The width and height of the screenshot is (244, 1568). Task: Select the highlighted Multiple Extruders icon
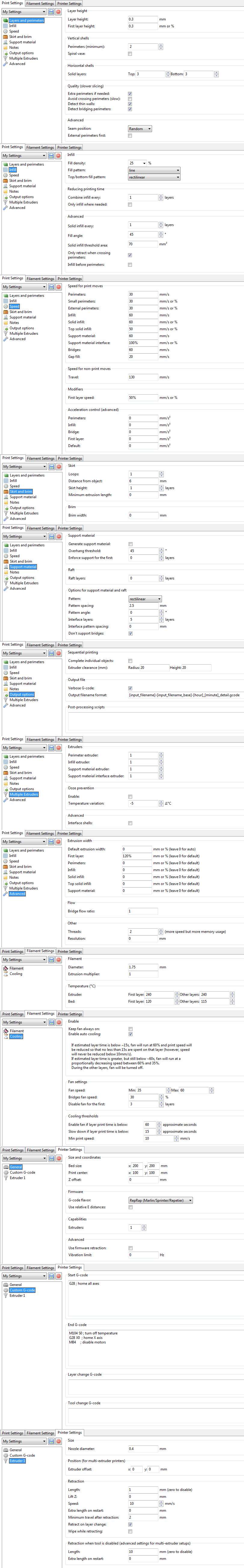point(5,794)
